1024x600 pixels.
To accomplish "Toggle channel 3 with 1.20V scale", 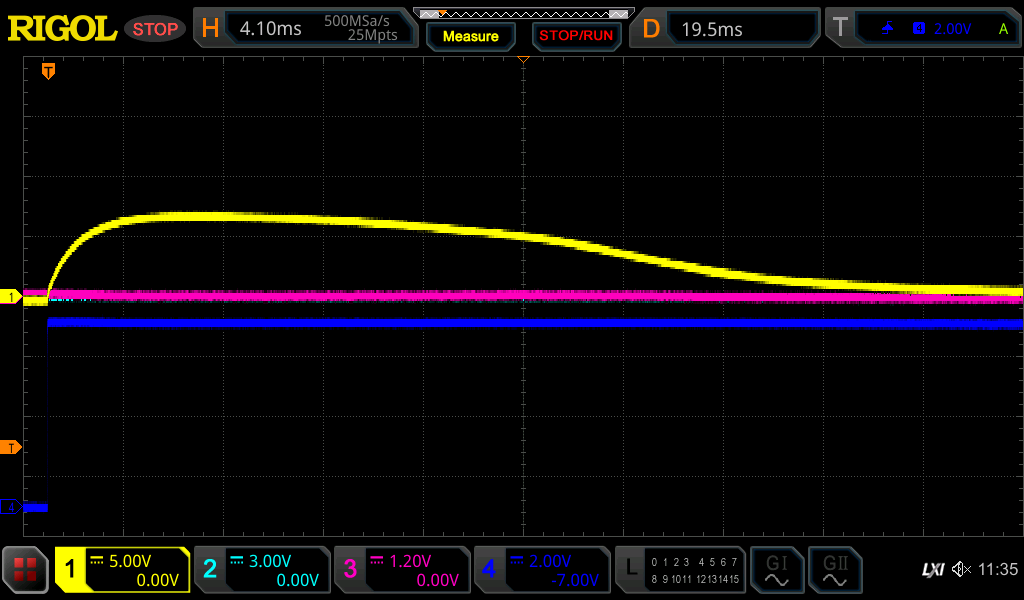I will (401, 570).
